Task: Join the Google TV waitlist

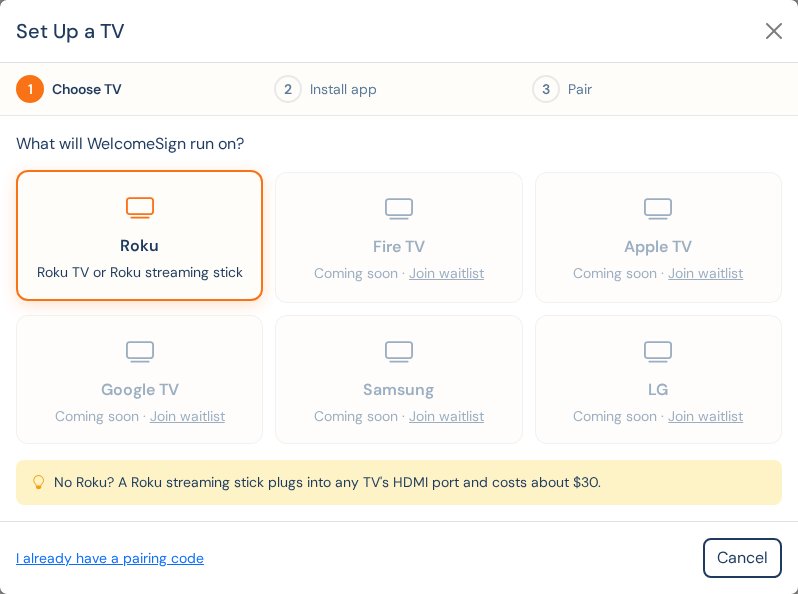Action: pyautogui.click(x=187, y=416)
